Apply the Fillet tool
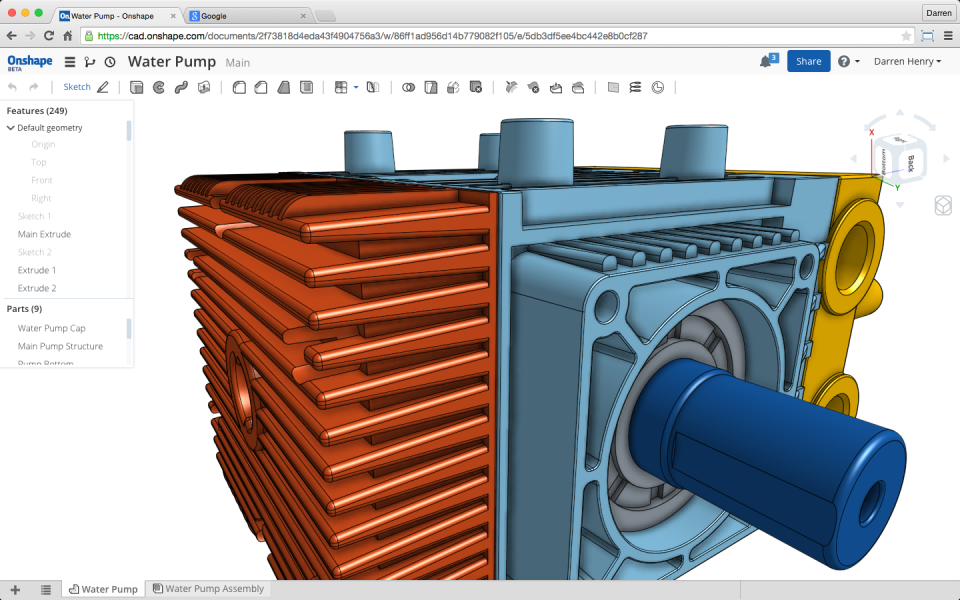 click(x=242, y=87)
